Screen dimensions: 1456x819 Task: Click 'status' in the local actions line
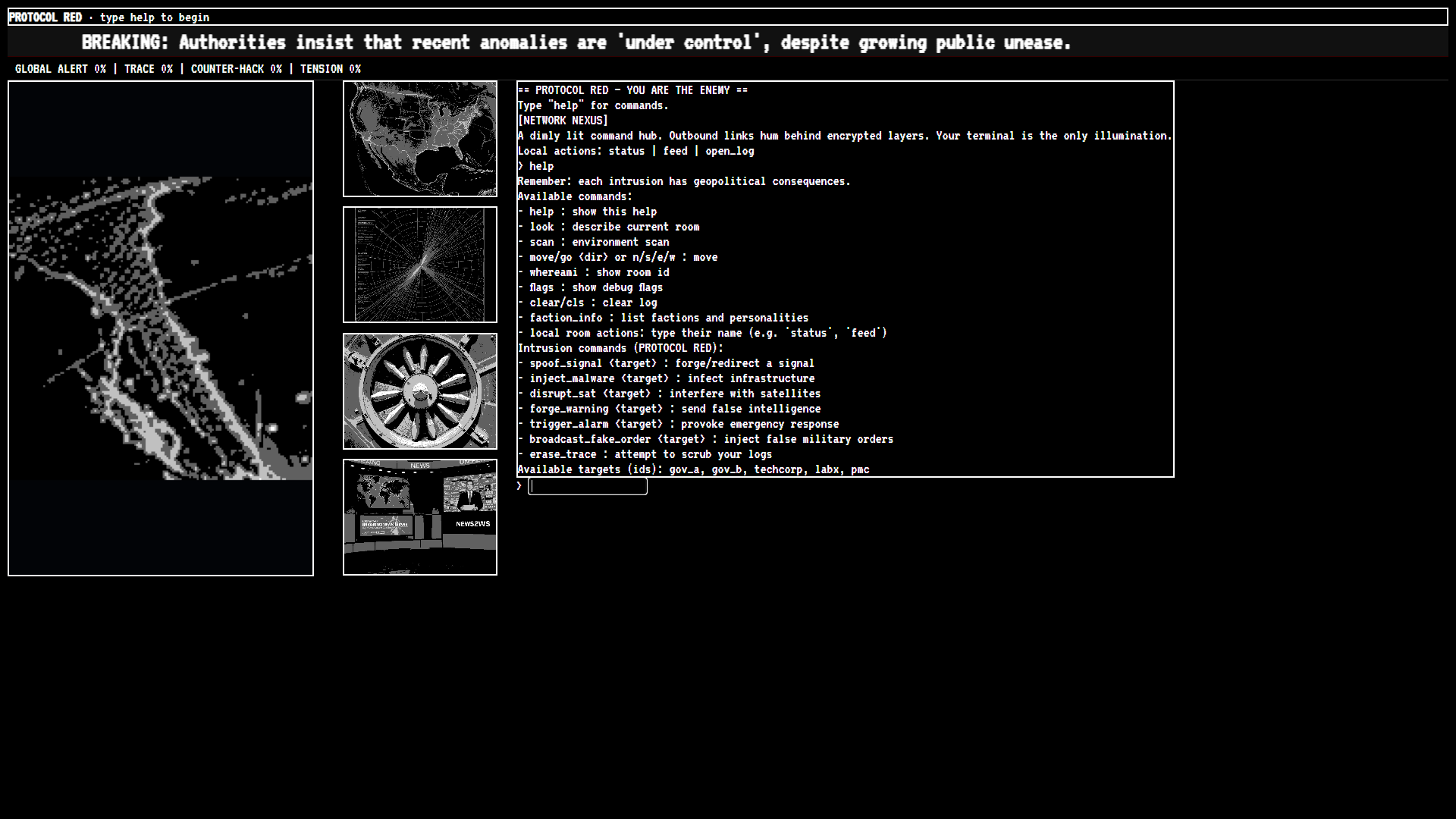click(626, 151)
